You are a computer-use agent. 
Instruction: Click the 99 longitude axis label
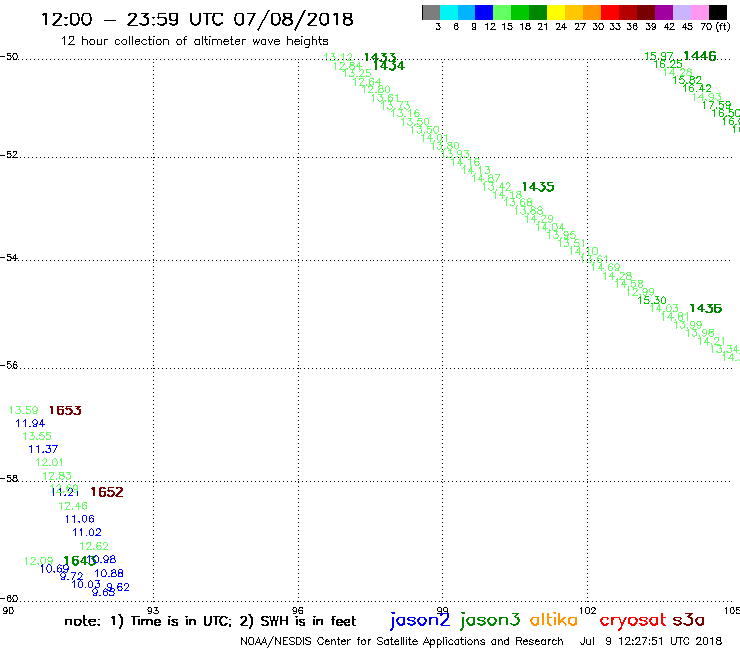[443, 611]
